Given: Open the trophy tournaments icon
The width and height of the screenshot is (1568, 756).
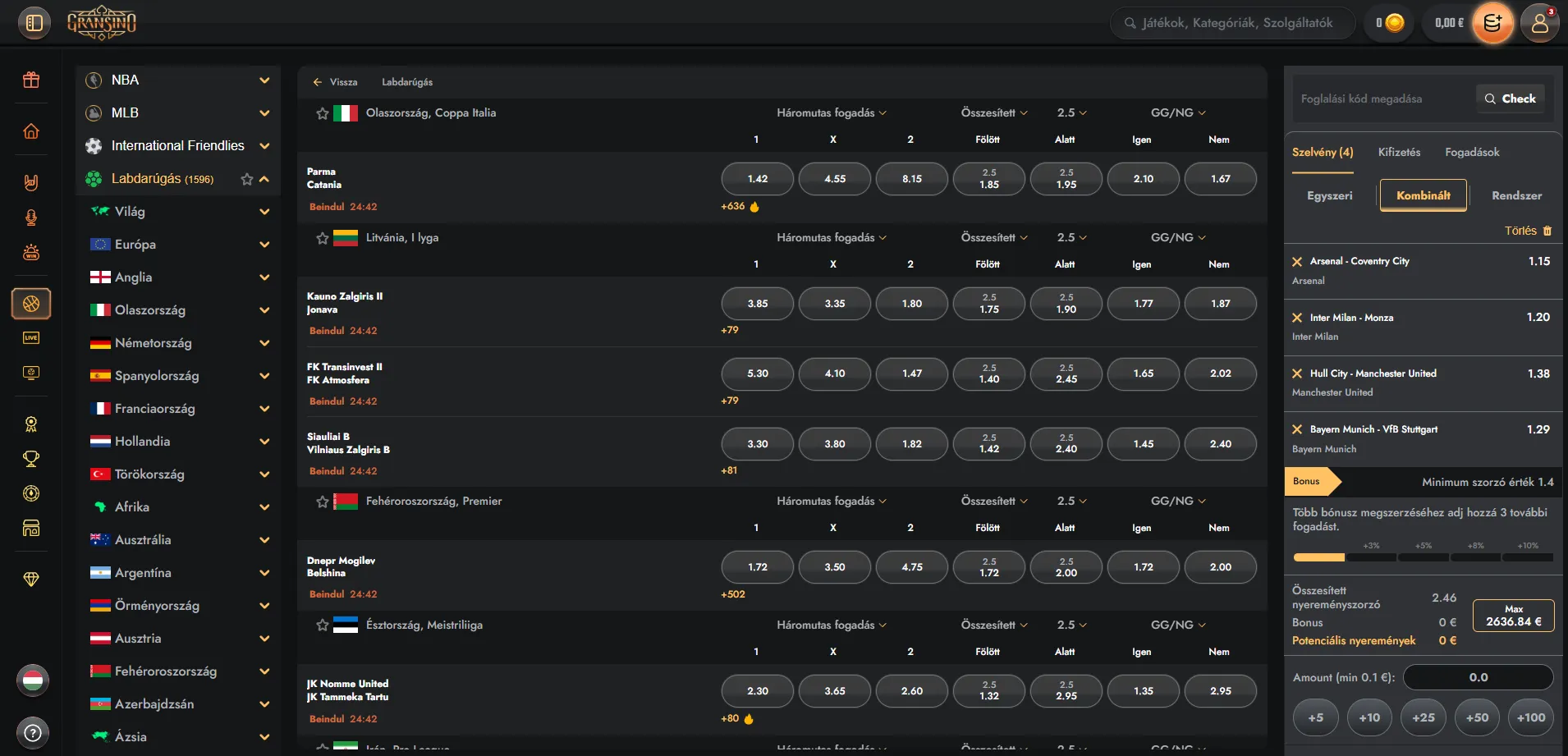Looking at the screenshot, I should click(x=31, y=459).
